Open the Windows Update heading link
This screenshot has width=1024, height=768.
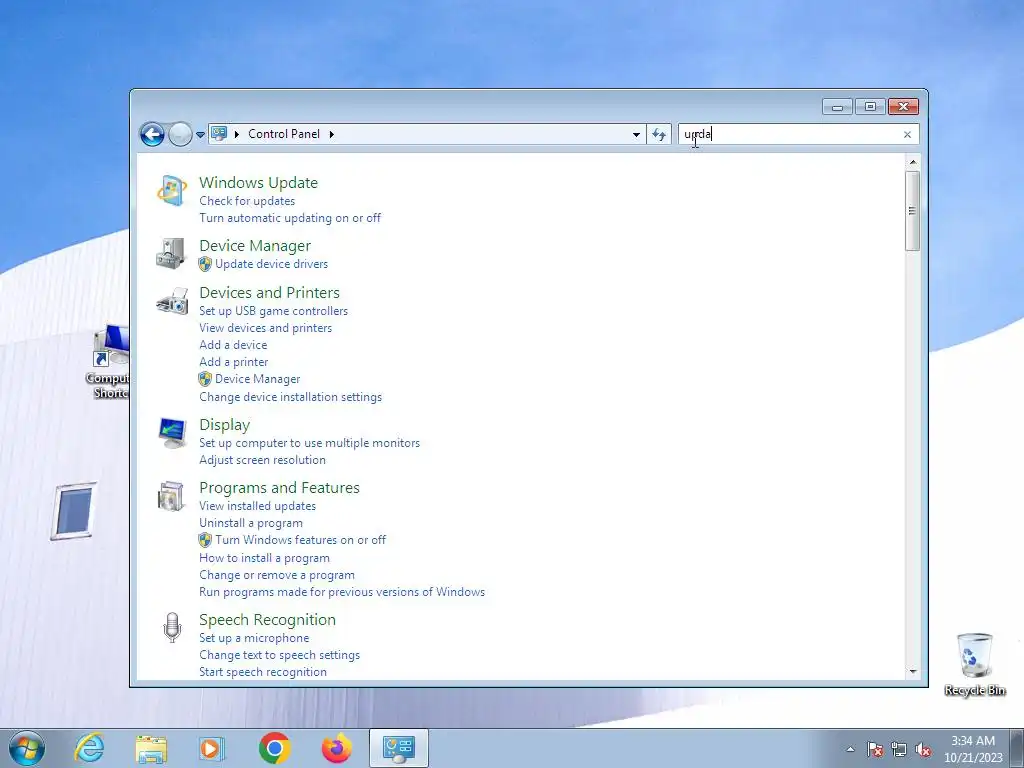259,183
